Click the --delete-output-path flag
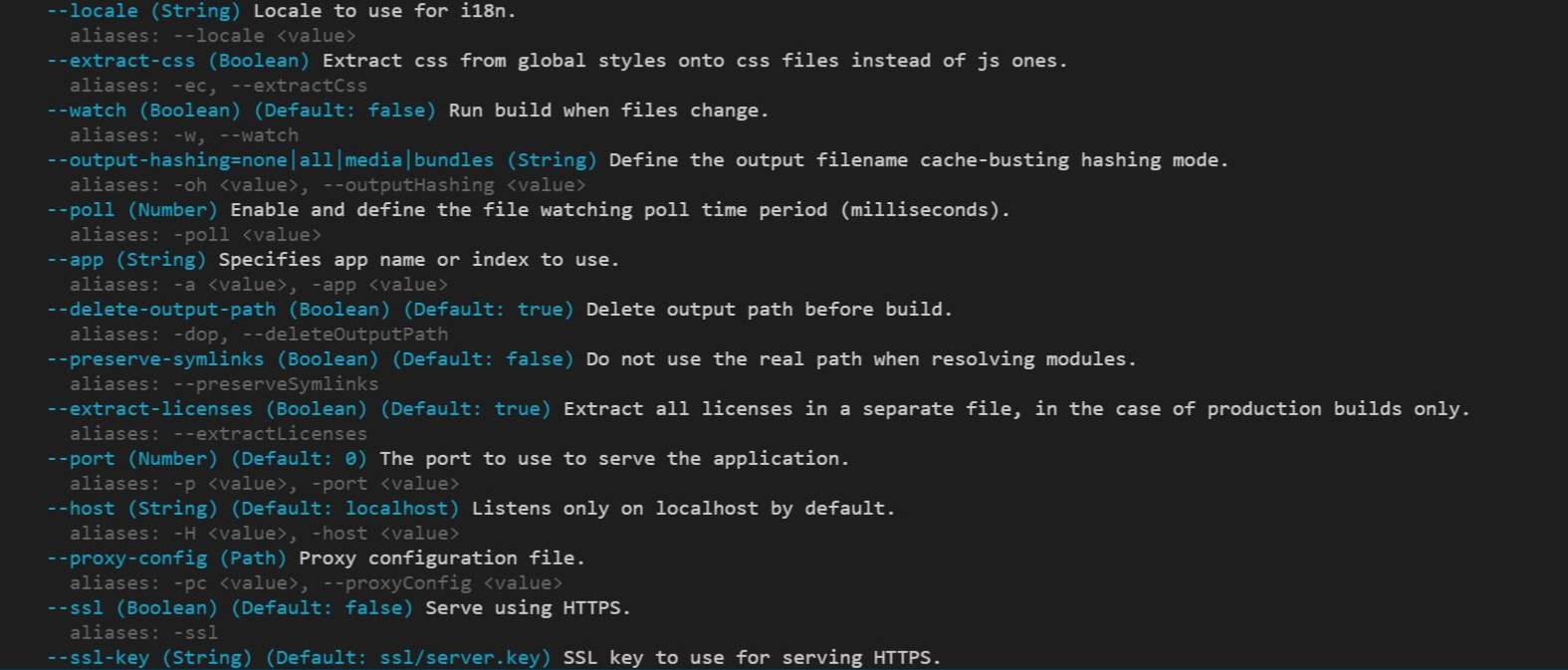 click(161, 310)
